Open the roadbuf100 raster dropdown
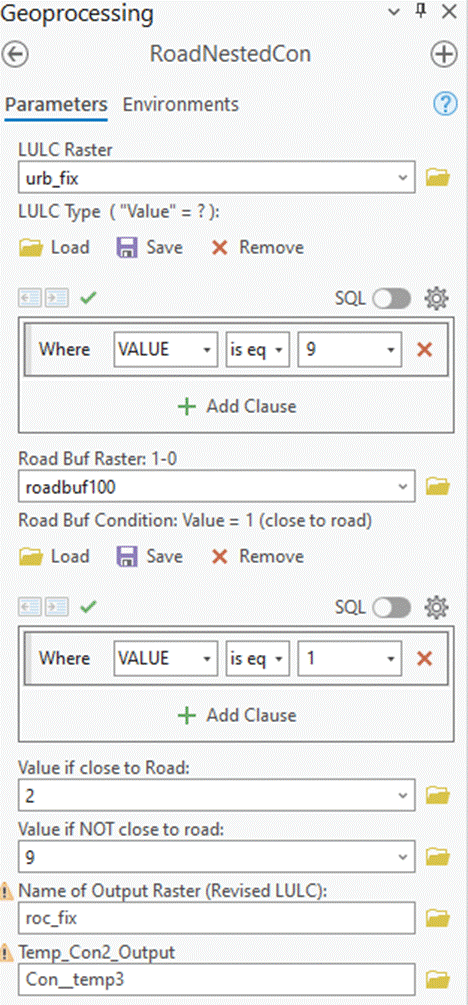The image size is (468, 1005). 403,486
